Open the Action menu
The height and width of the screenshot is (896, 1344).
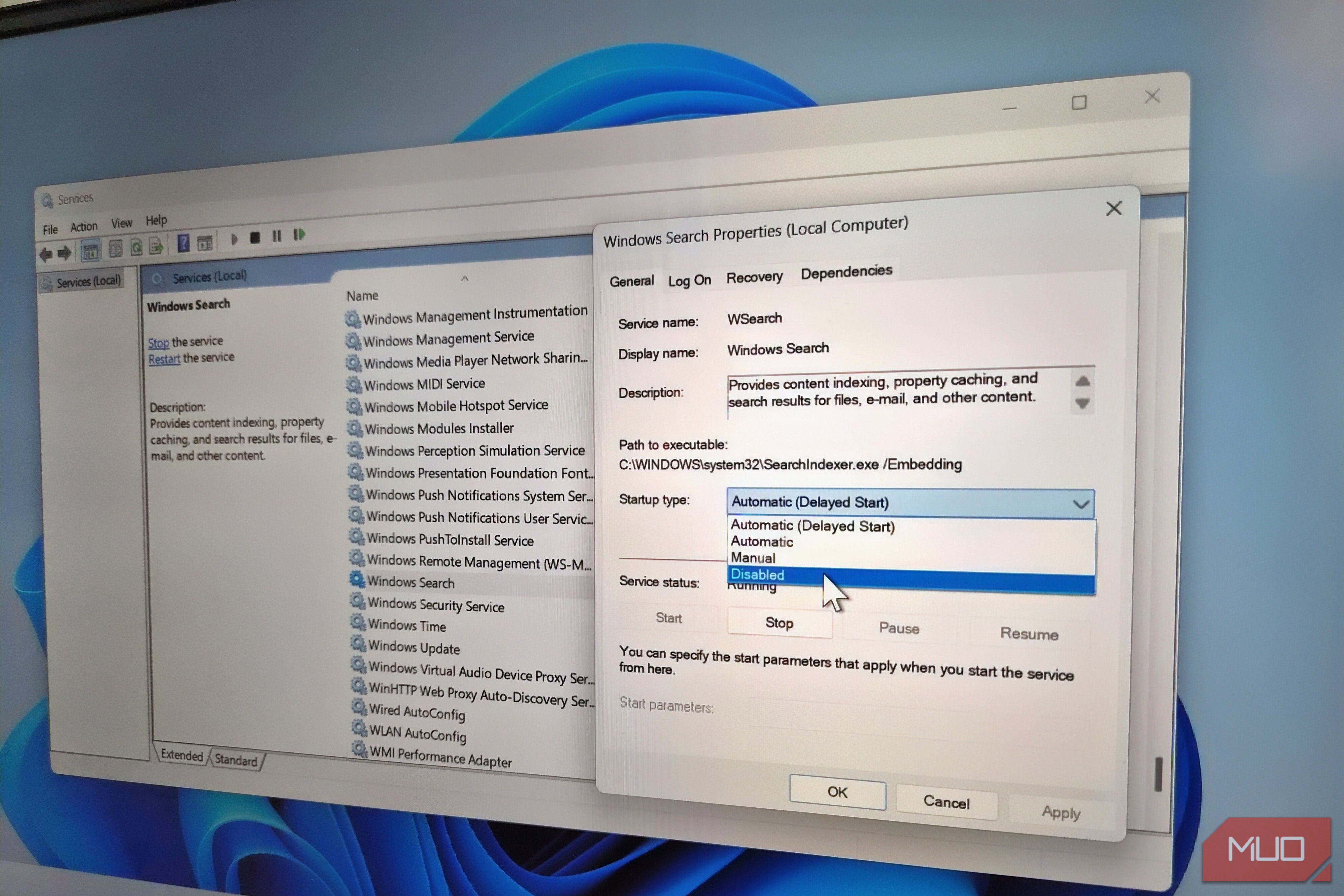coord(84,227)
